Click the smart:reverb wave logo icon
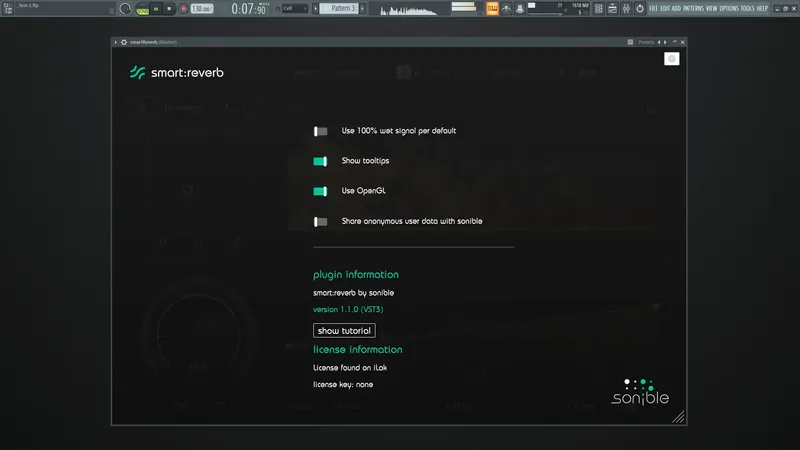 [137, 72]
